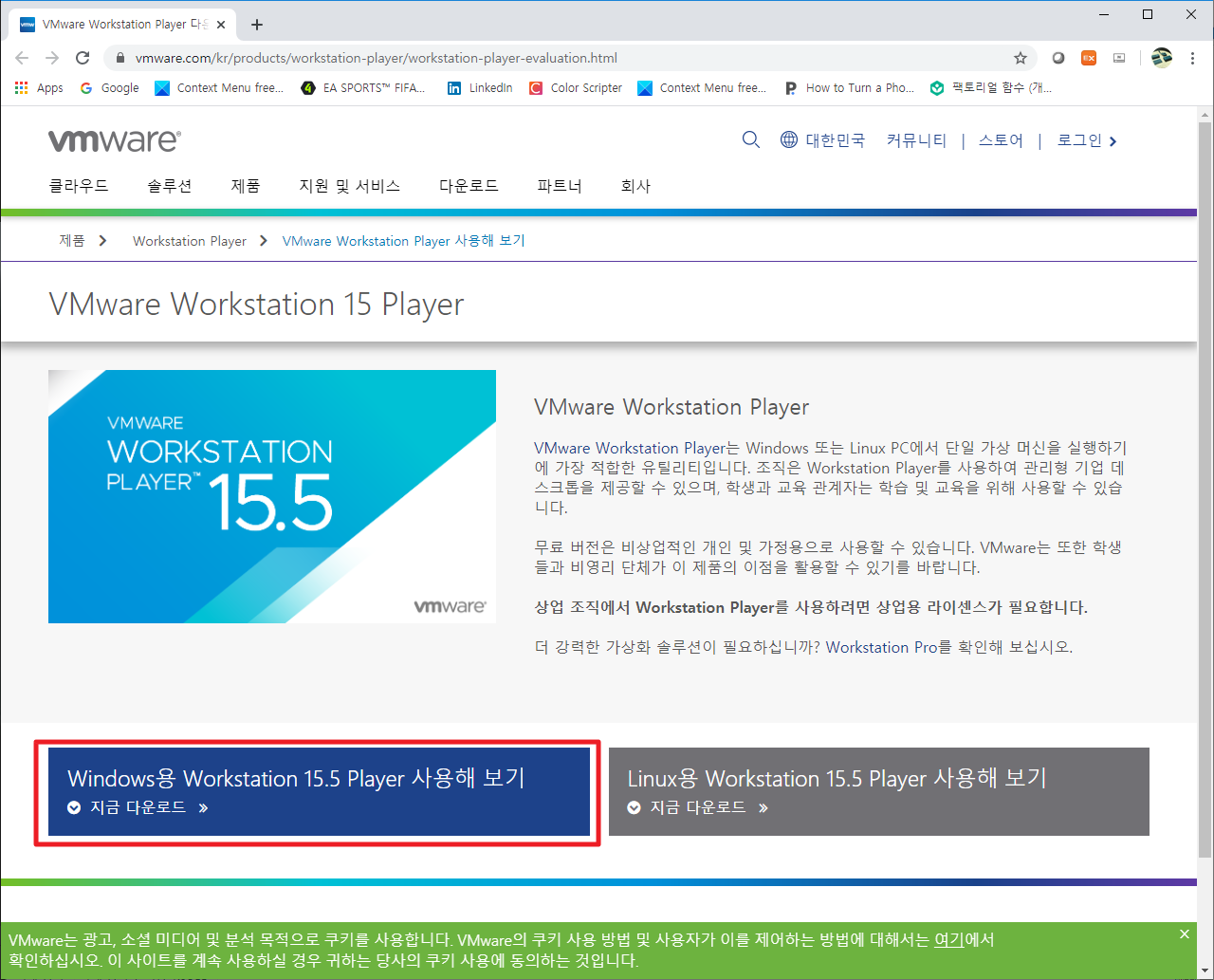Close the VMware Workstation Player tab

pyautogui.click(x=222, y=25)
